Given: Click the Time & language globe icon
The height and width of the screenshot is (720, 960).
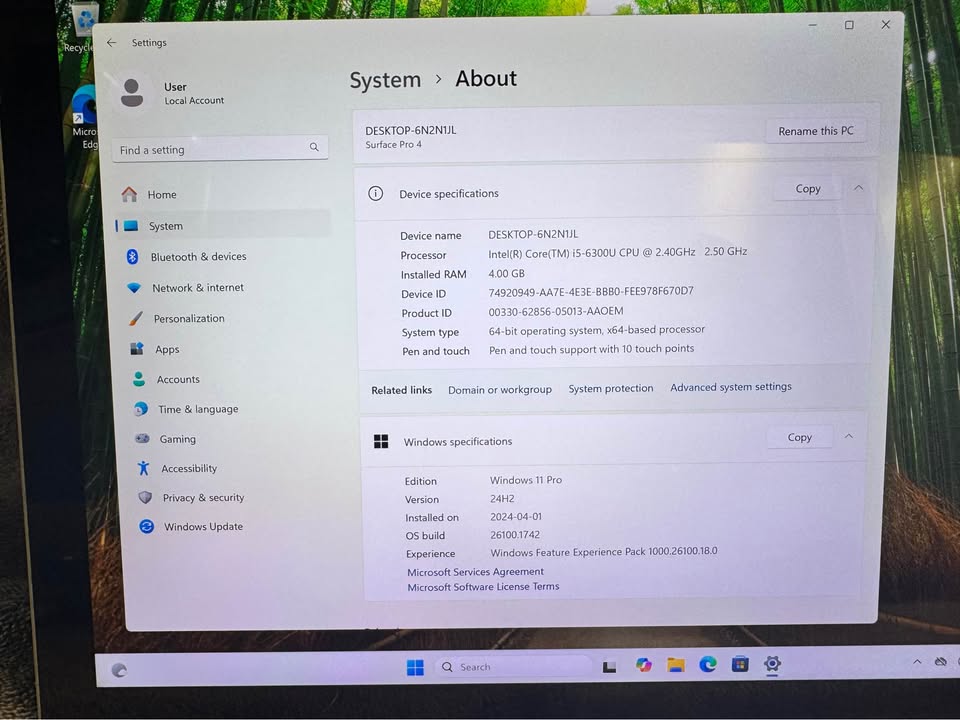Looking at the screenshot, I should [x=141, y=409].
